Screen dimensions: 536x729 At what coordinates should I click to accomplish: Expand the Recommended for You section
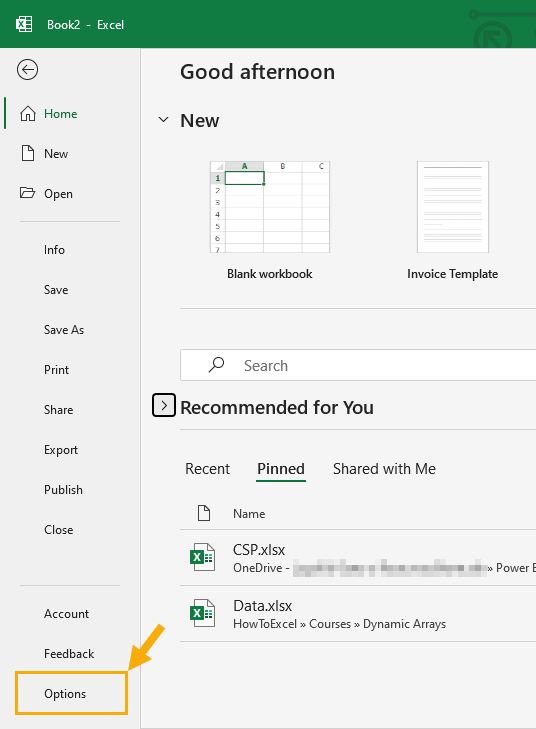coord(164,405)
